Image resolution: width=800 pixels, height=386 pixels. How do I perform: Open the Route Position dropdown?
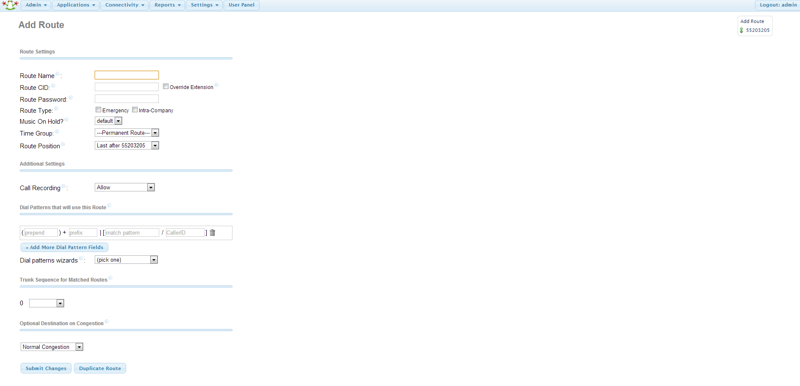pos(127,146)
